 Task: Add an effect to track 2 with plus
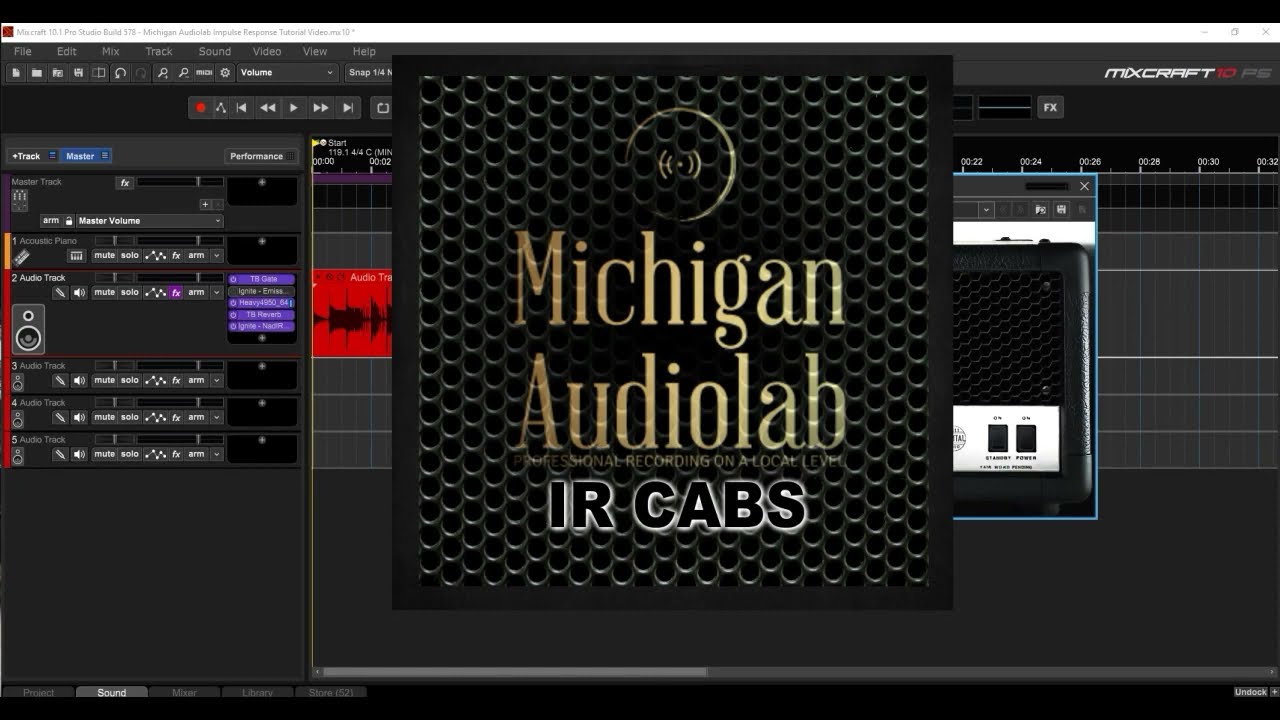[x=262, y=338]
